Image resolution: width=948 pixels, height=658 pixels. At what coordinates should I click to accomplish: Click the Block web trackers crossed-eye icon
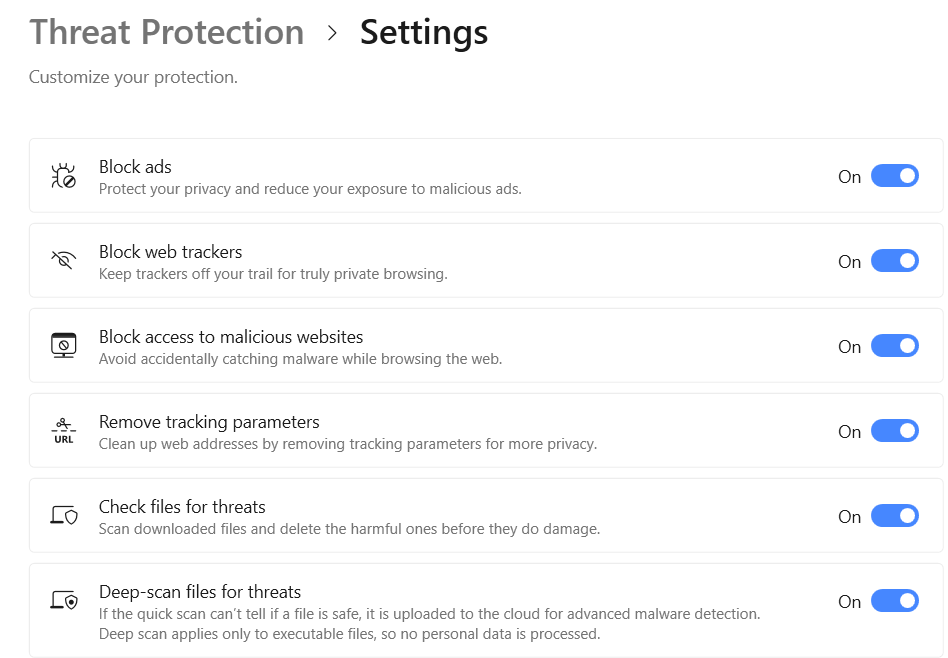click(x=63, y=261)
